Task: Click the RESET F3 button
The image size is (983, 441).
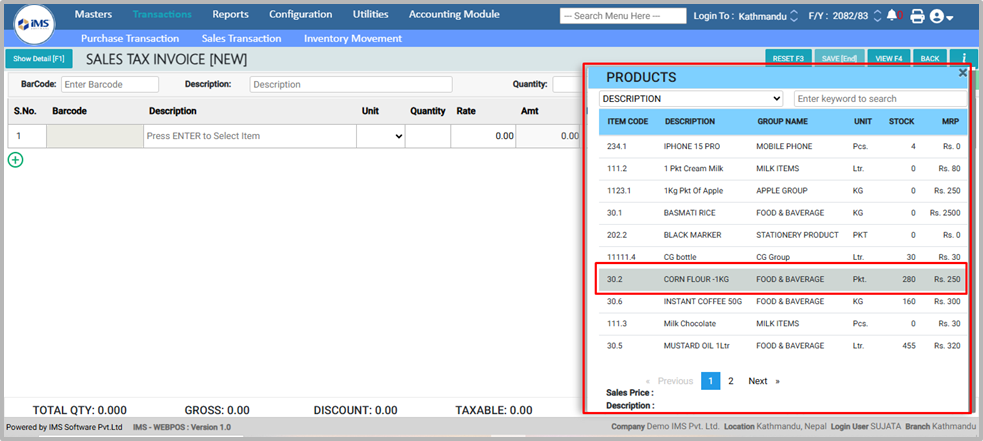Action: coord(788,59)
